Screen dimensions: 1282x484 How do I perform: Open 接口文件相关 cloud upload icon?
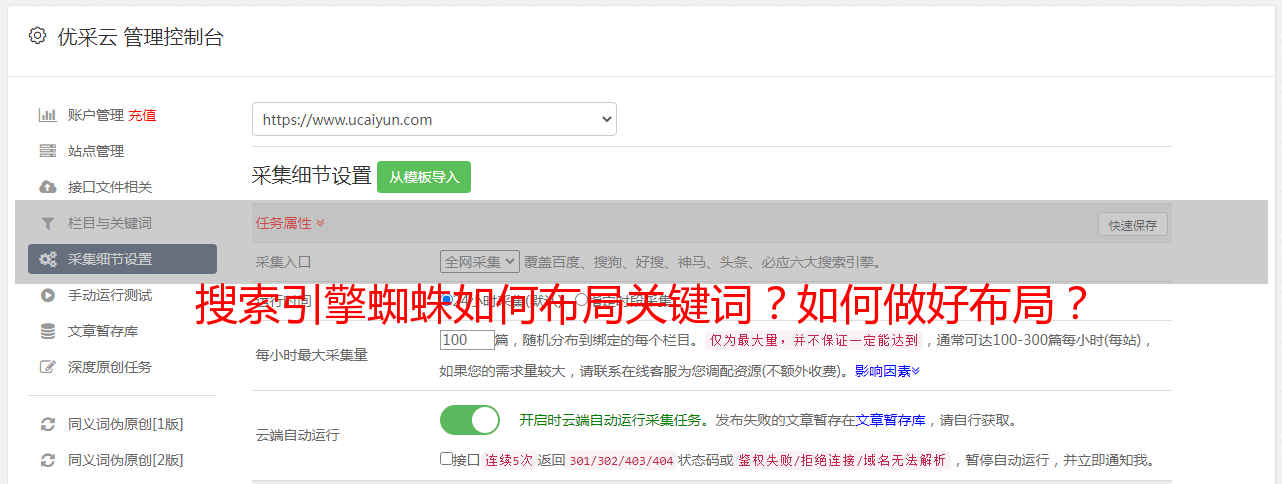[x=47, y=187]
